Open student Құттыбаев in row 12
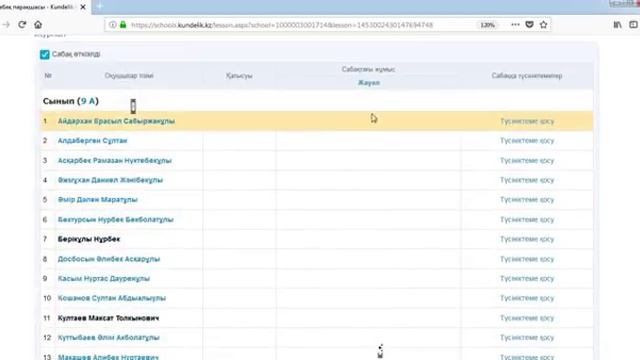 pos(109,338)
